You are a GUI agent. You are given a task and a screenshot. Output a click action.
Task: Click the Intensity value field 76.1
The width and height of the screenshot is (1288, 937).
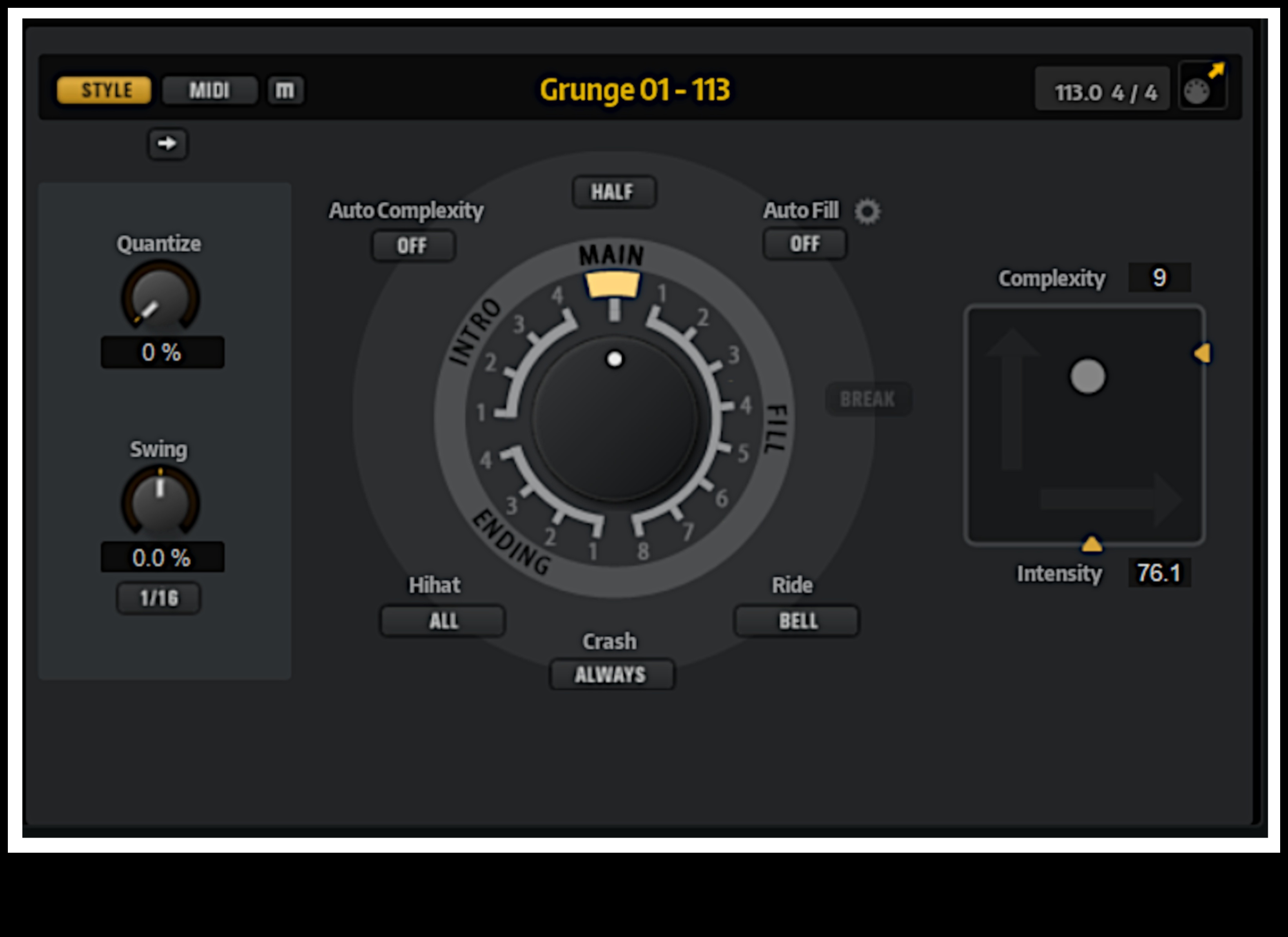[1159, 572]
